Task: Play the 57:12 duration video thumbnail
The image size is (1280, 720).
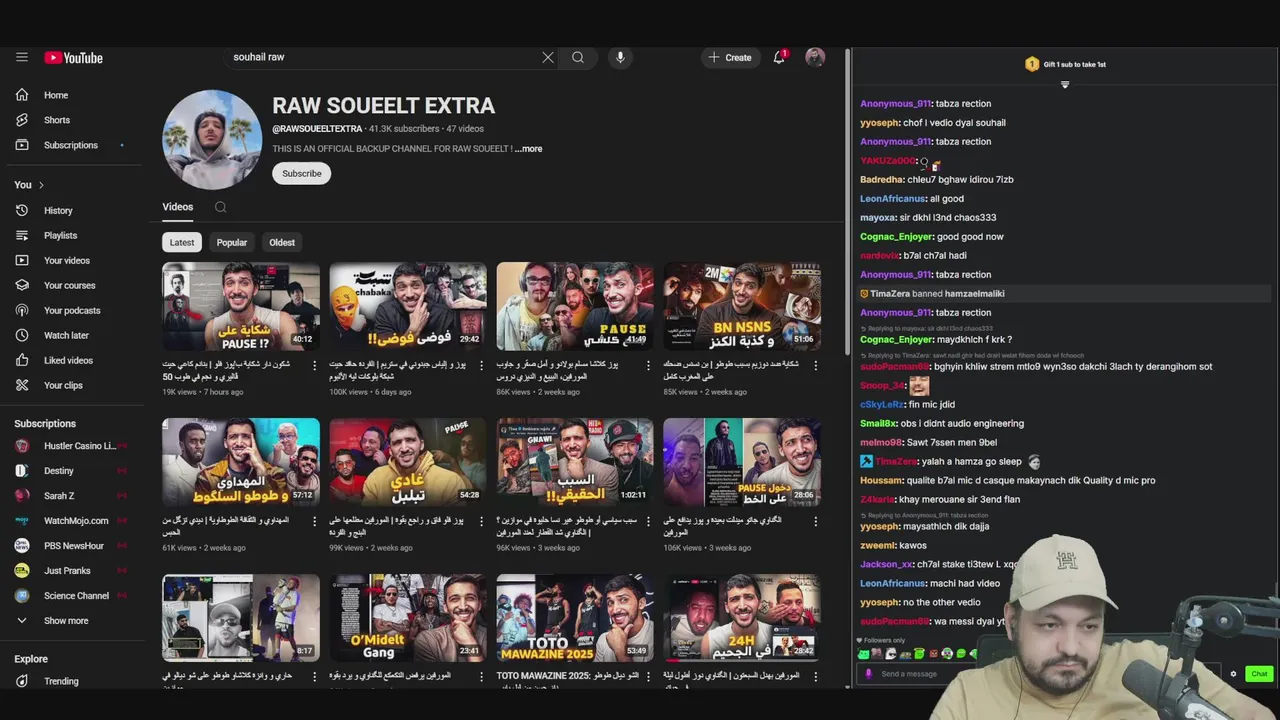Action: pyautogui.click(x=241, y=462)
